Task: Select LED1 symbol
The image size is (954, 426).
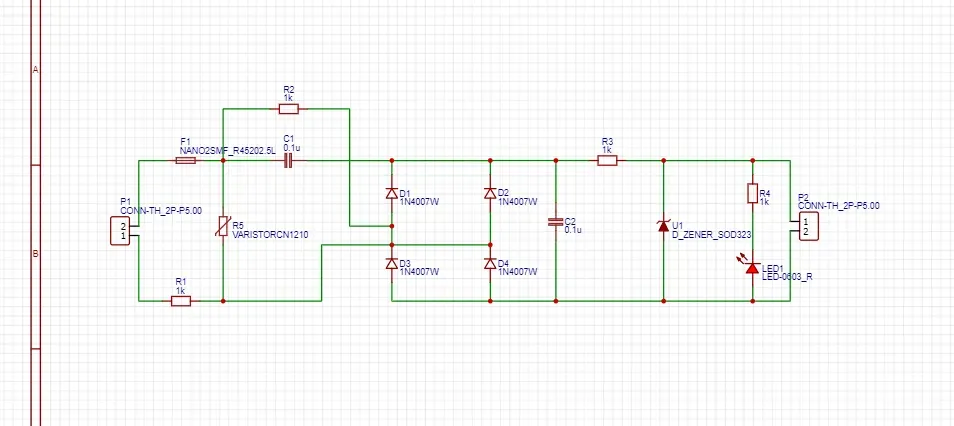Action: click(x=752, y=267)
